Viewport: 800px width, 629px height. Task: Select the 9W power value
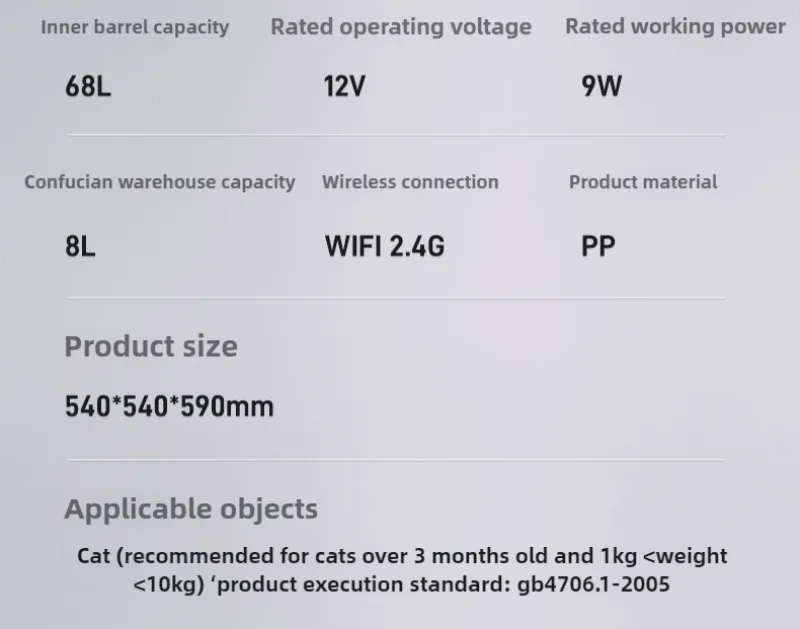(601, 86)
